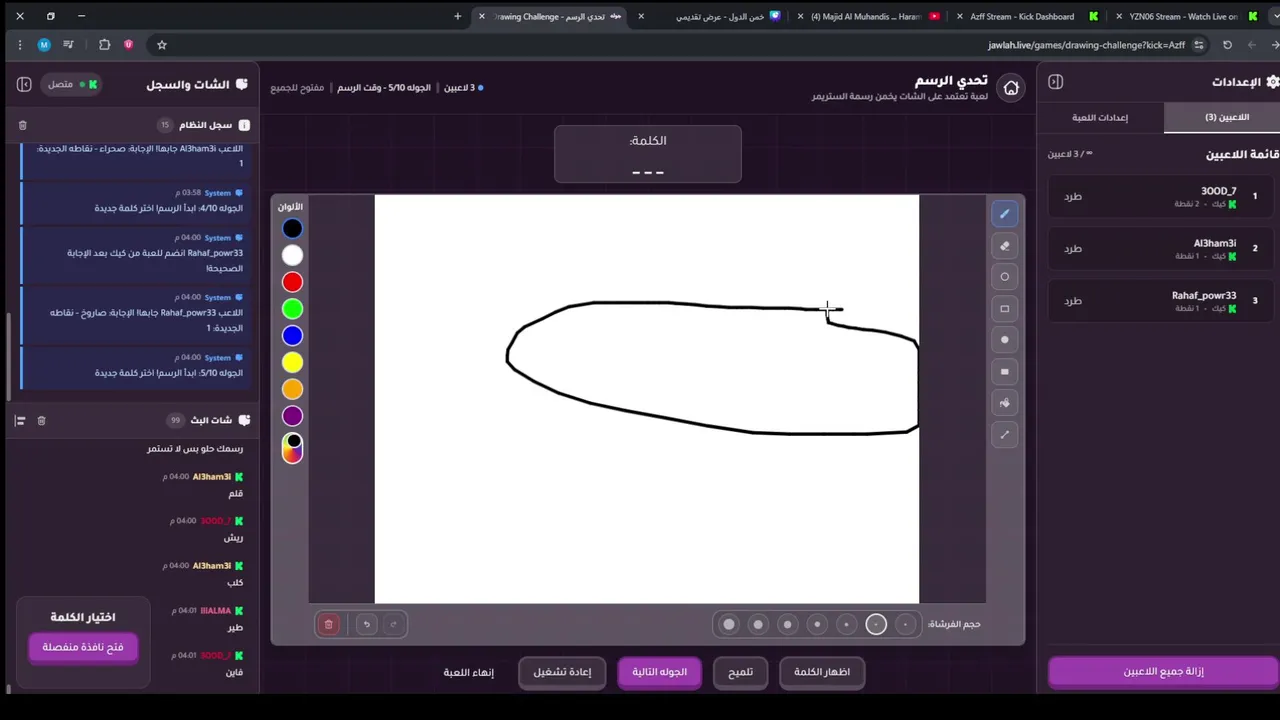Image resolution: width=1280 pixels, height=720 pixels.
Task: Select the straight line tool
Action: coord(1005,434)
